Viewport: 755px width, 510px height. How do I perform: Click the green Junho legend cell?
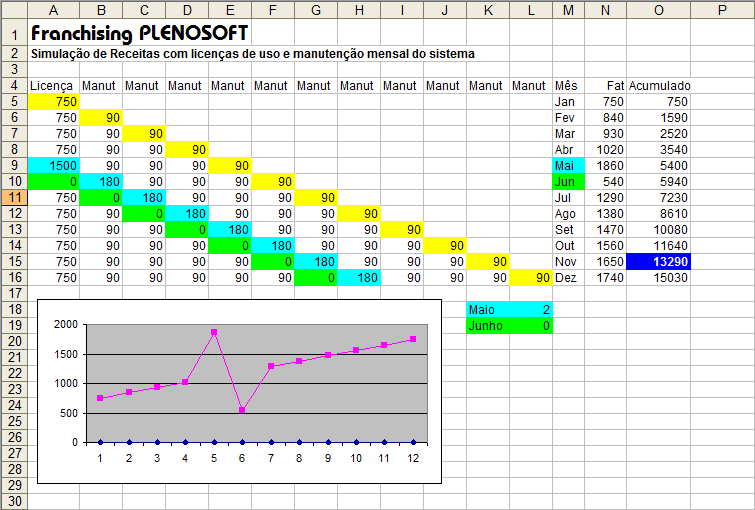[x=487, y=326]
